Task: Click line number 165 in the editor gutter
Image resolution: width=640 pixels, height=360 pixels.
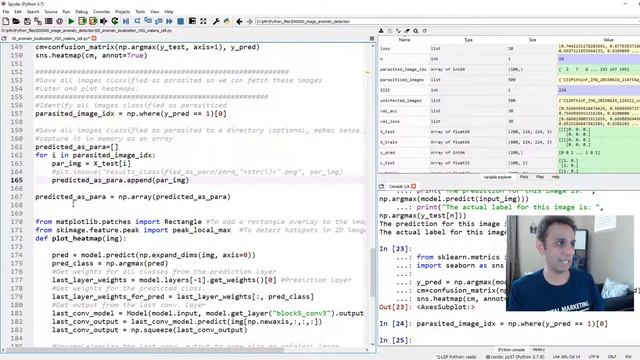Action: tap(17, 180)
